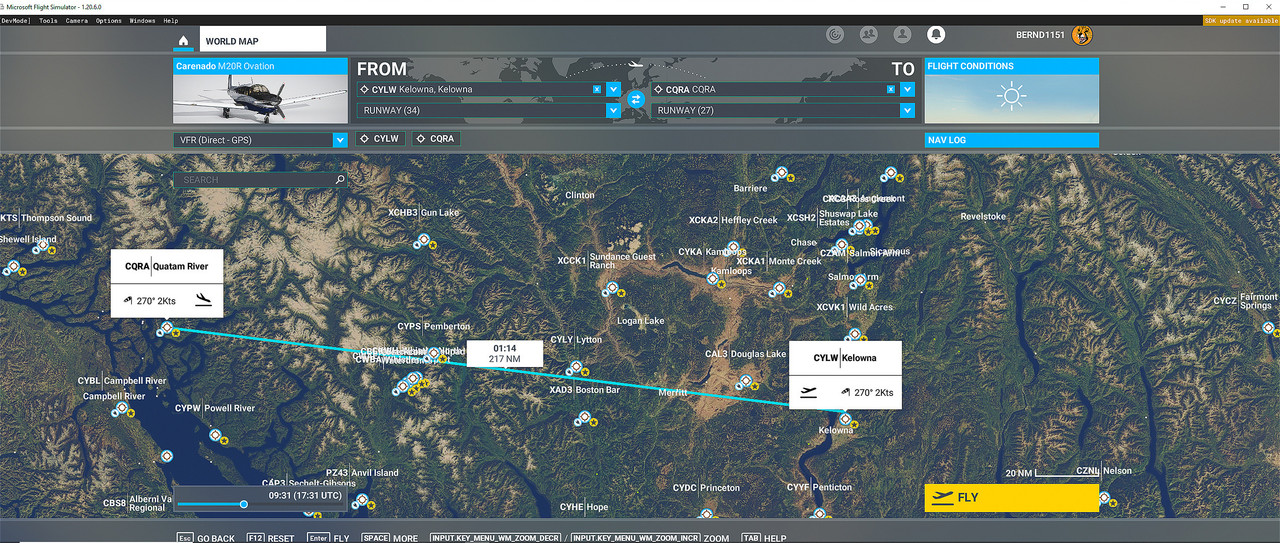1280x543 pixels.
Task: Open the achievements target icon
Action: point(836,35)
